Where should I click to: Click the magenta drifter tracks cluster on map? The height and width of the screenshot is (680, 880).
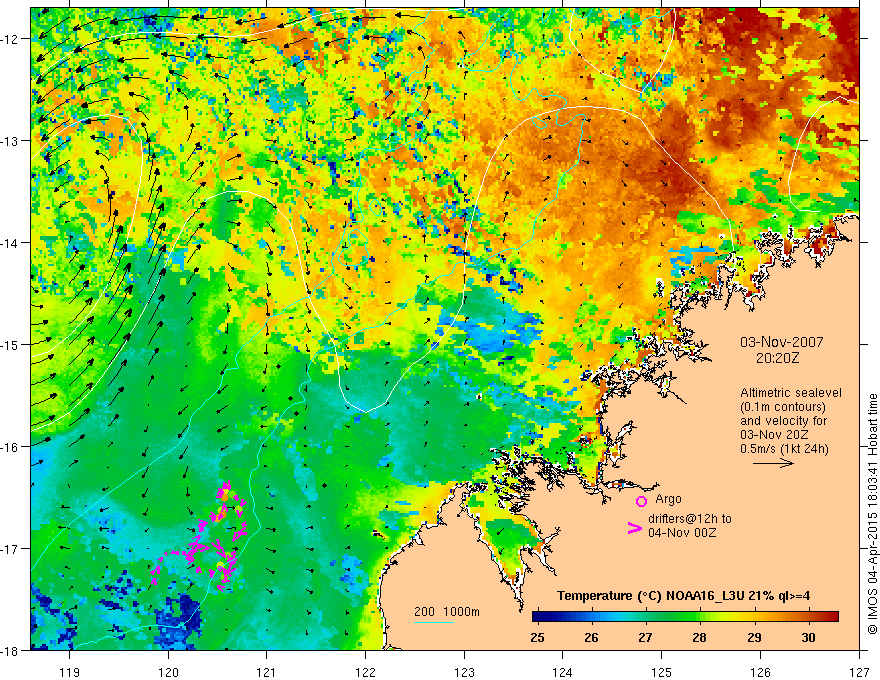199,537
